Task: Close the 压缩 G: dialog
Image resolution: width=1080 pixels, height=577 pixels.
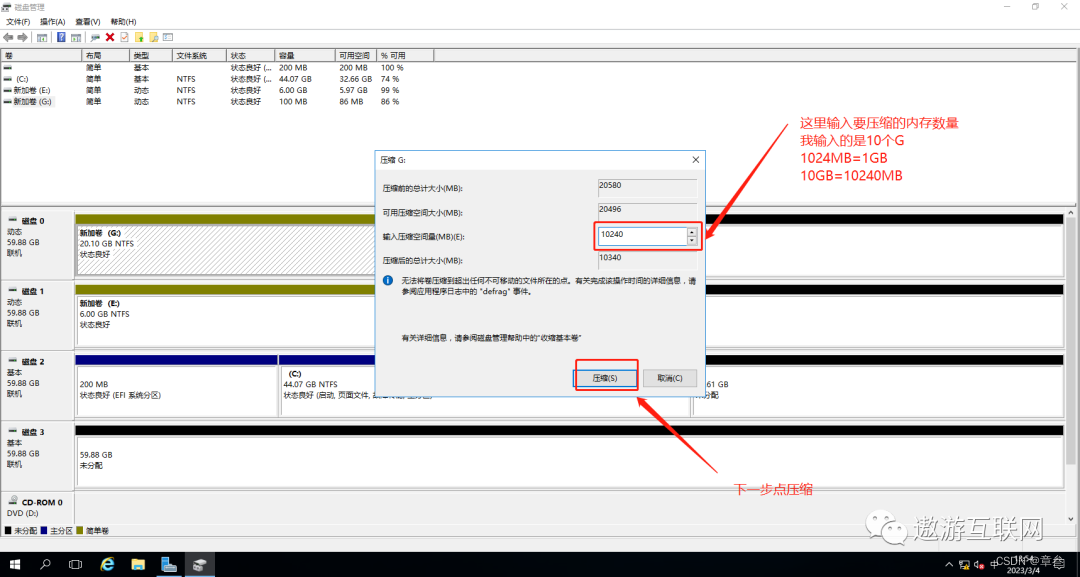Action: [x=695, y=160]
